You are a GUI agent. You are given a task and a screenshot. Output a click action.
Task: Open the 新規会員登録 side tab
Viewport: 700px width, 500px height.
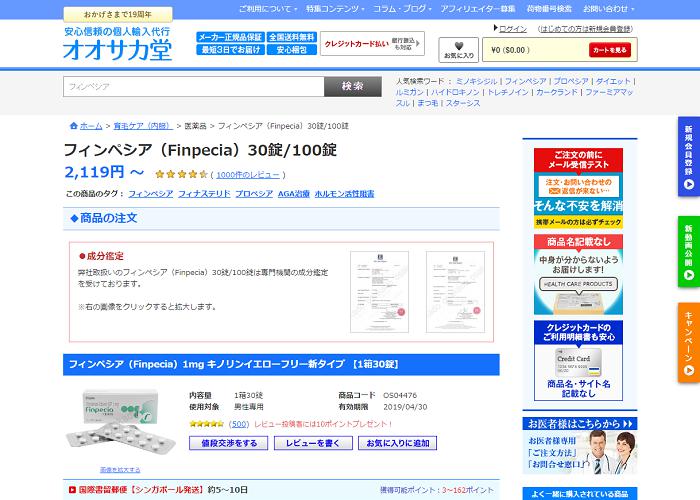point(689,157)
